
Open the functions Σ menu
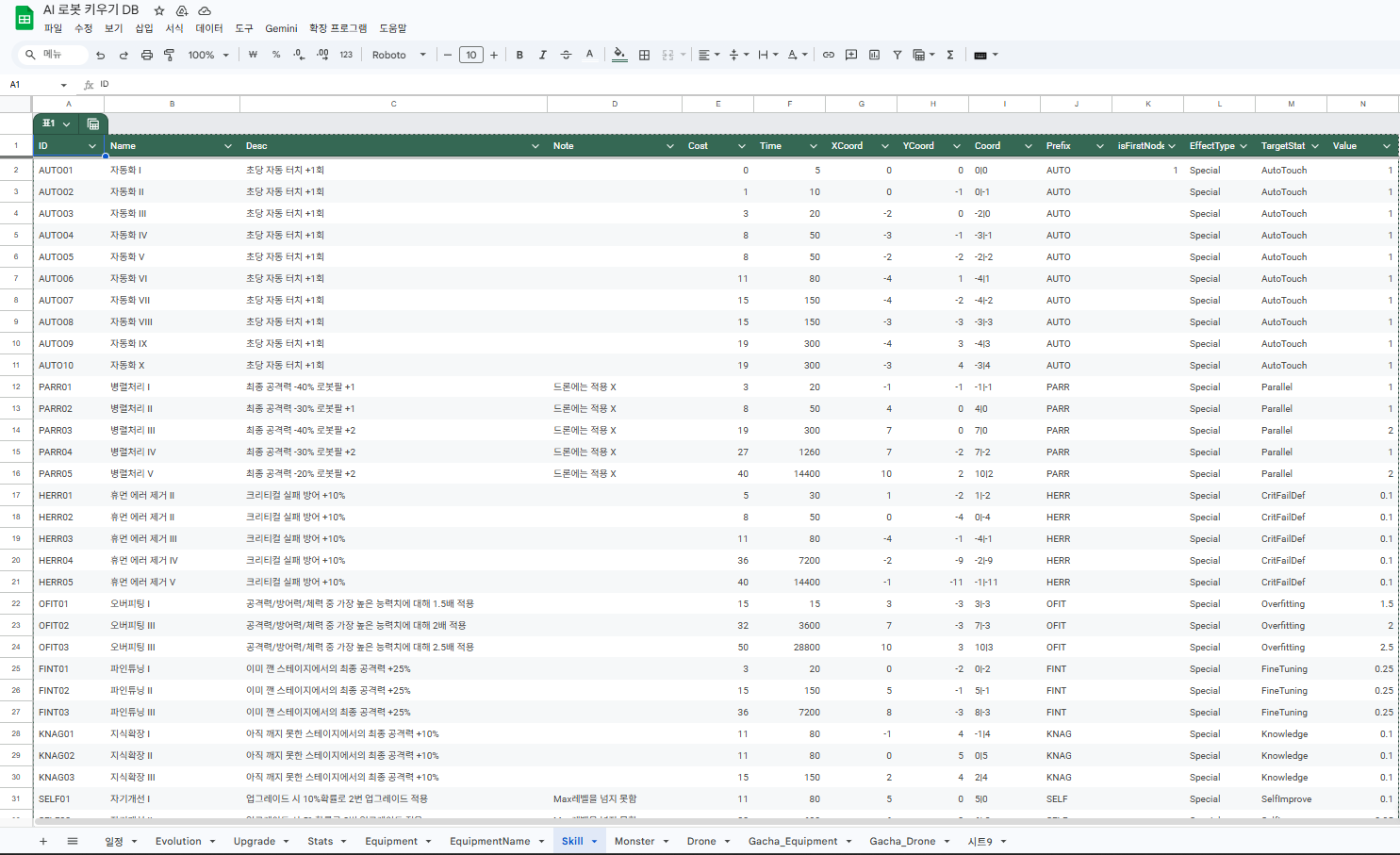pyautogui.click(x=950, y=55)
